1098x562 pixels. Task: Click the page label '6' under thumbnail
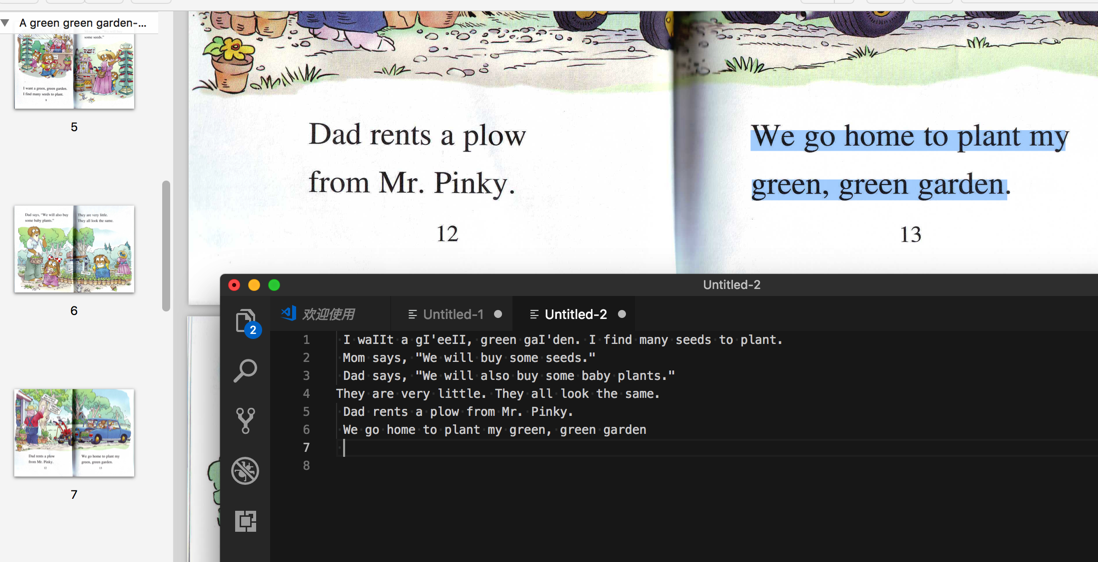pyautogui.click(x=74, y=311)
